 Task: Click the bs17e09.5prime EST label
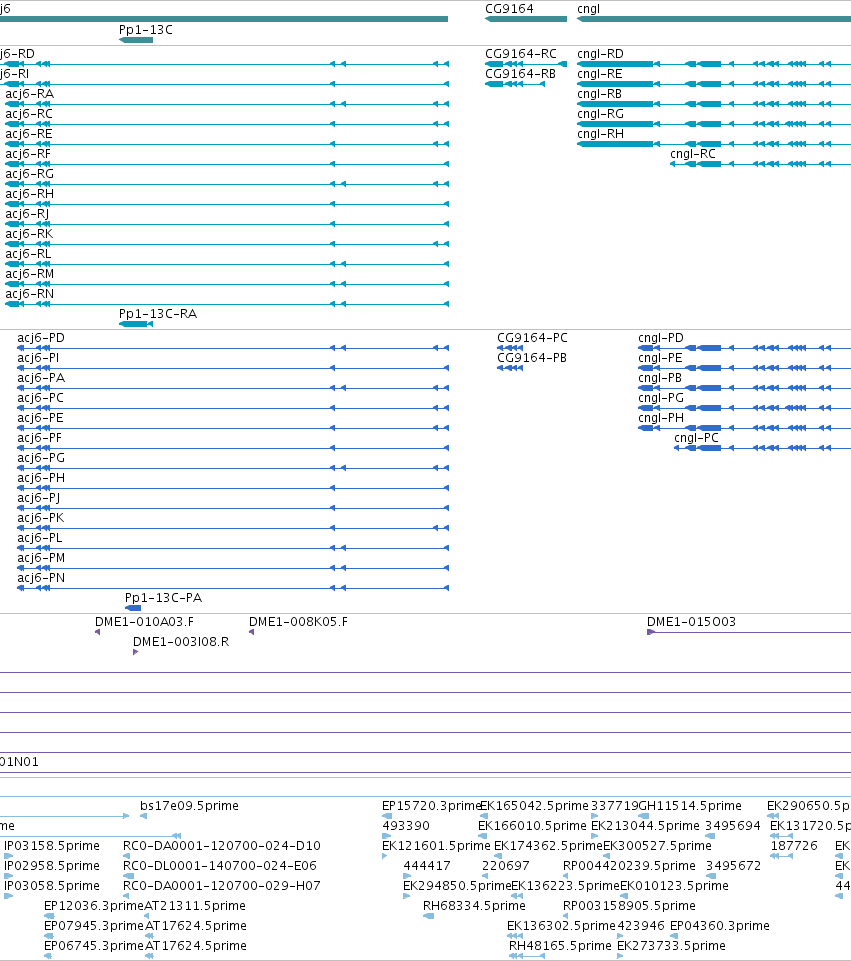(x=189, y=806)
